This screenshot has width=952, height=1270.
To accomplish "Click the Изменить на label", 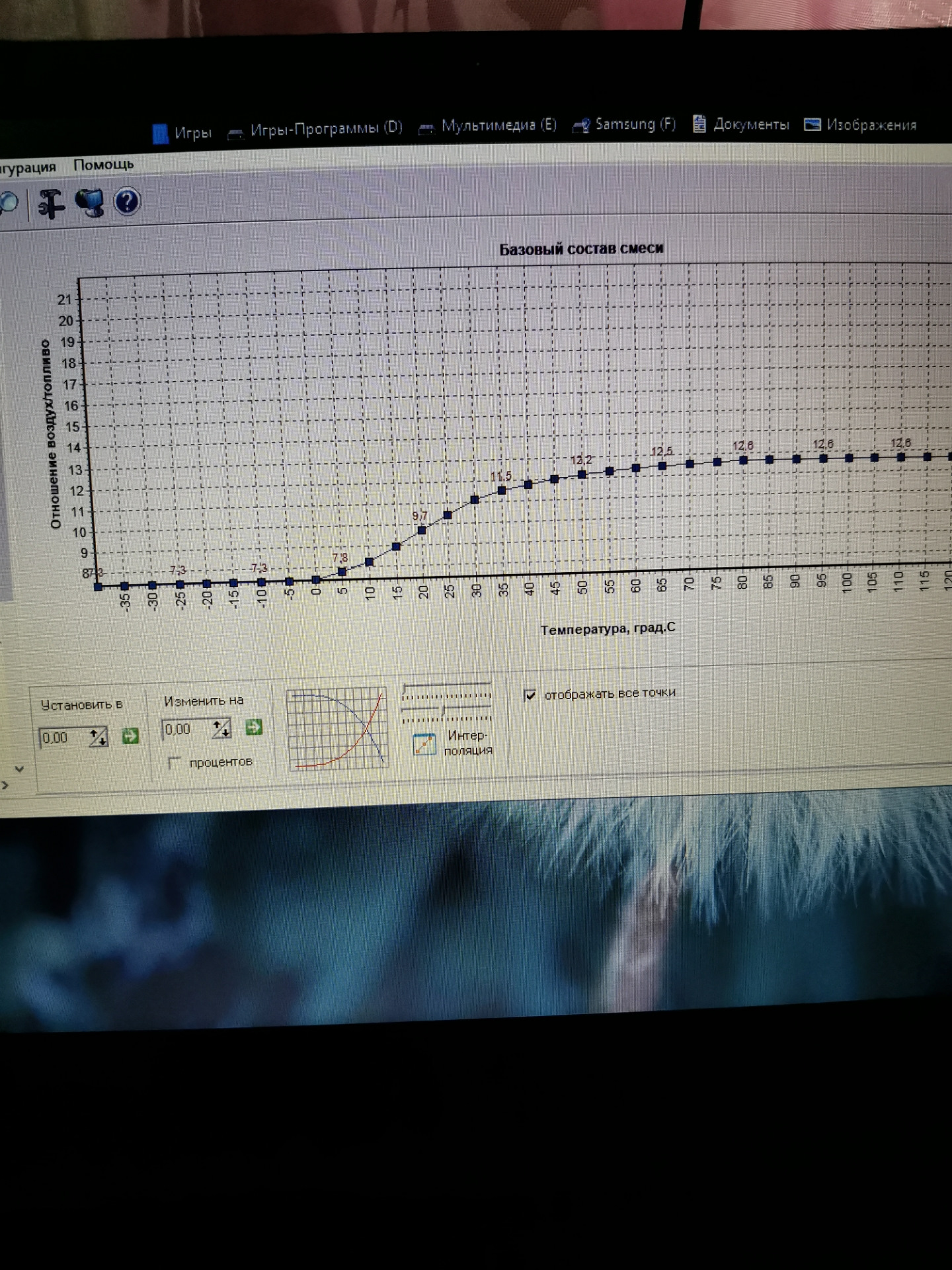I will 204,700.
